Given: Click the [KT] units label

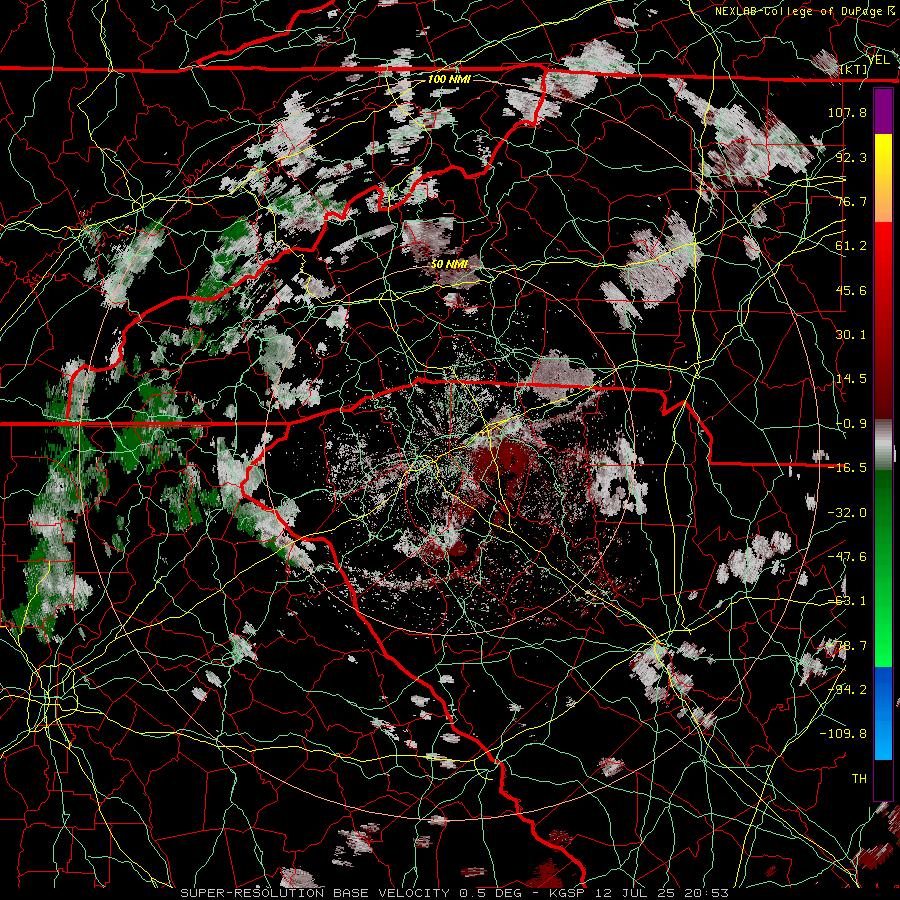Looking at the screenshot, I should [853, 70].
